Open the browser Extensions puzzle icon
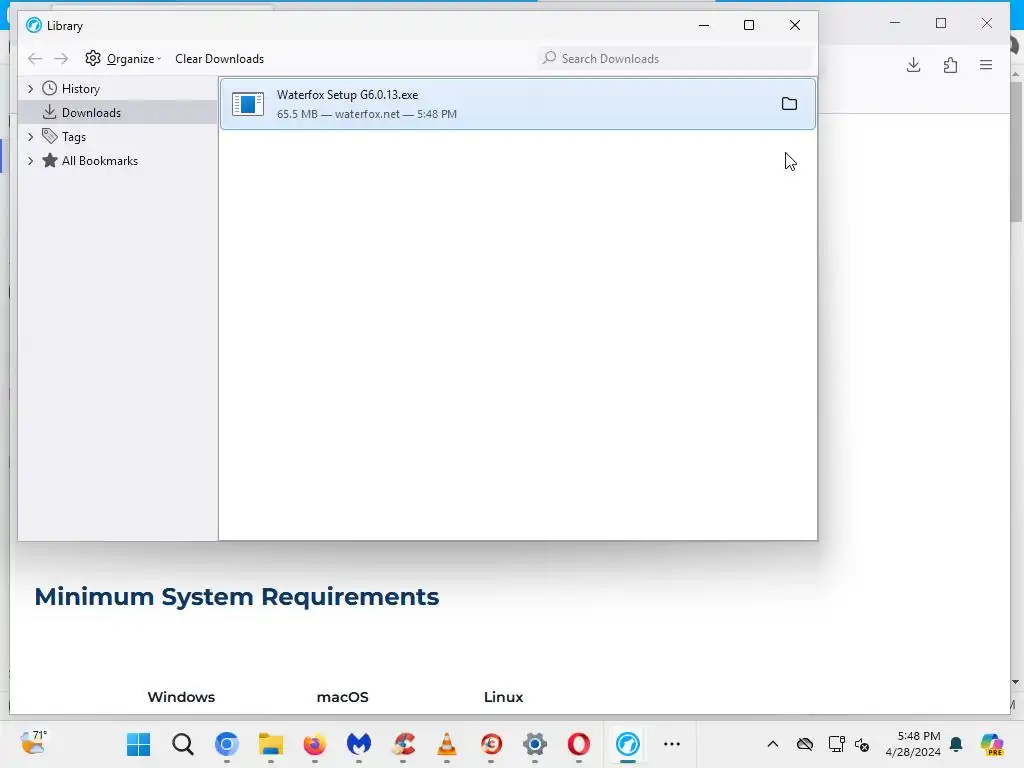 [x=950, y=65]
